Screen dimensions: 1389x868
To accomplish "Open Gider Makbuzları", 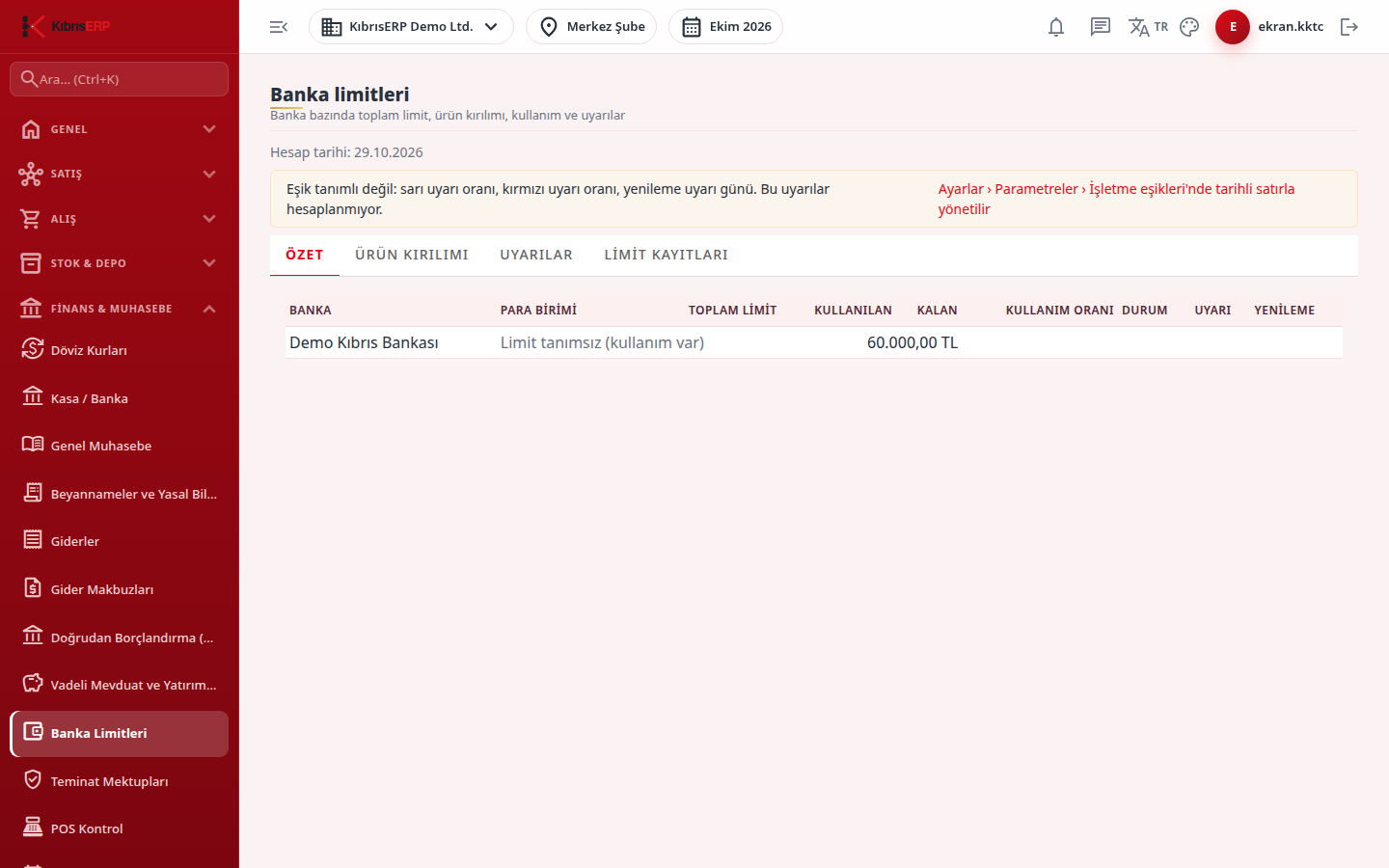I will 120,589.
